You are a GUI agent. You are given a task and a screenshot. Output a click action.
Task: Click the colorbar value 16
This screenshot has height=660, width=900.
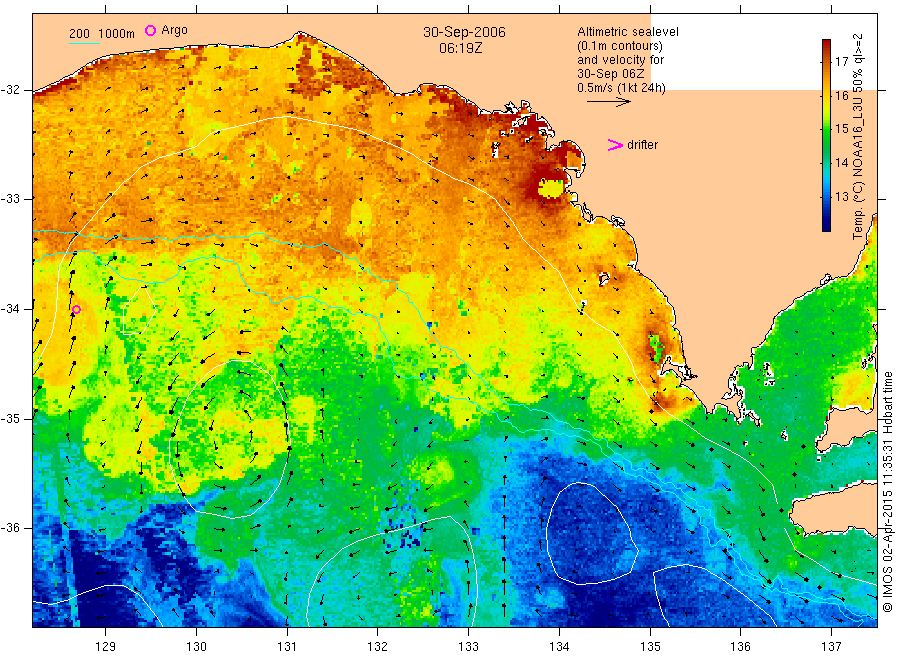pos(841,95)
